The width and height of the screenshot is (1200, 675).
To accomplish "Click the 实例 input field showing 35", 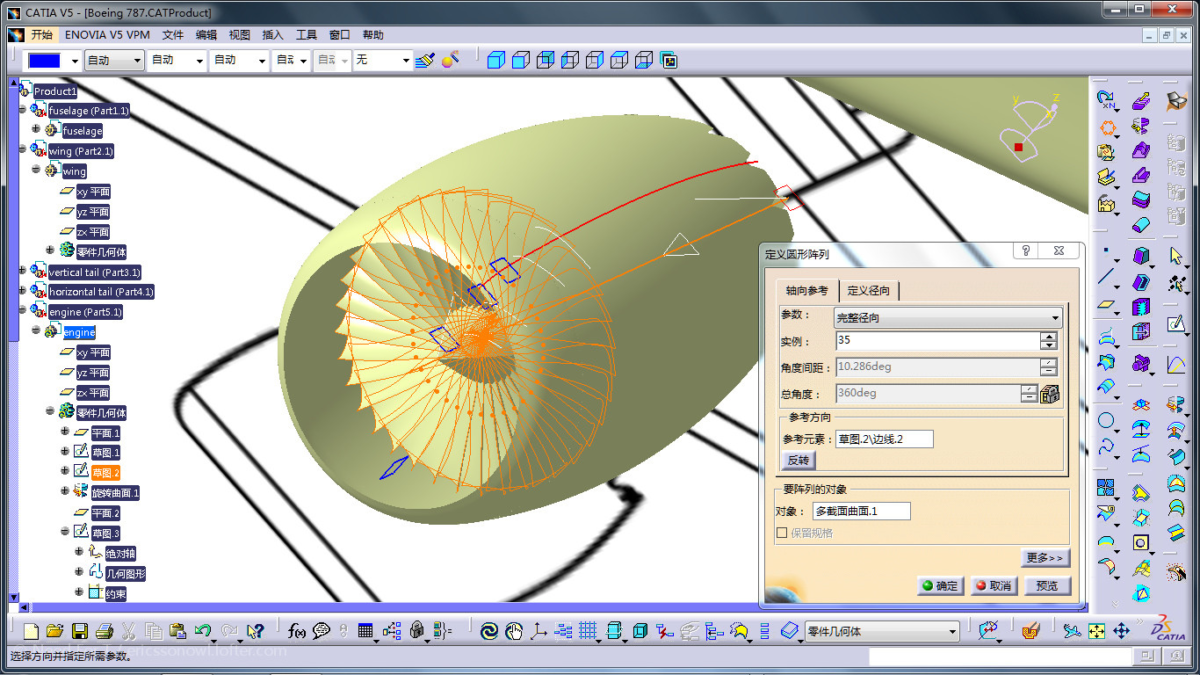I will pos(937,341).
